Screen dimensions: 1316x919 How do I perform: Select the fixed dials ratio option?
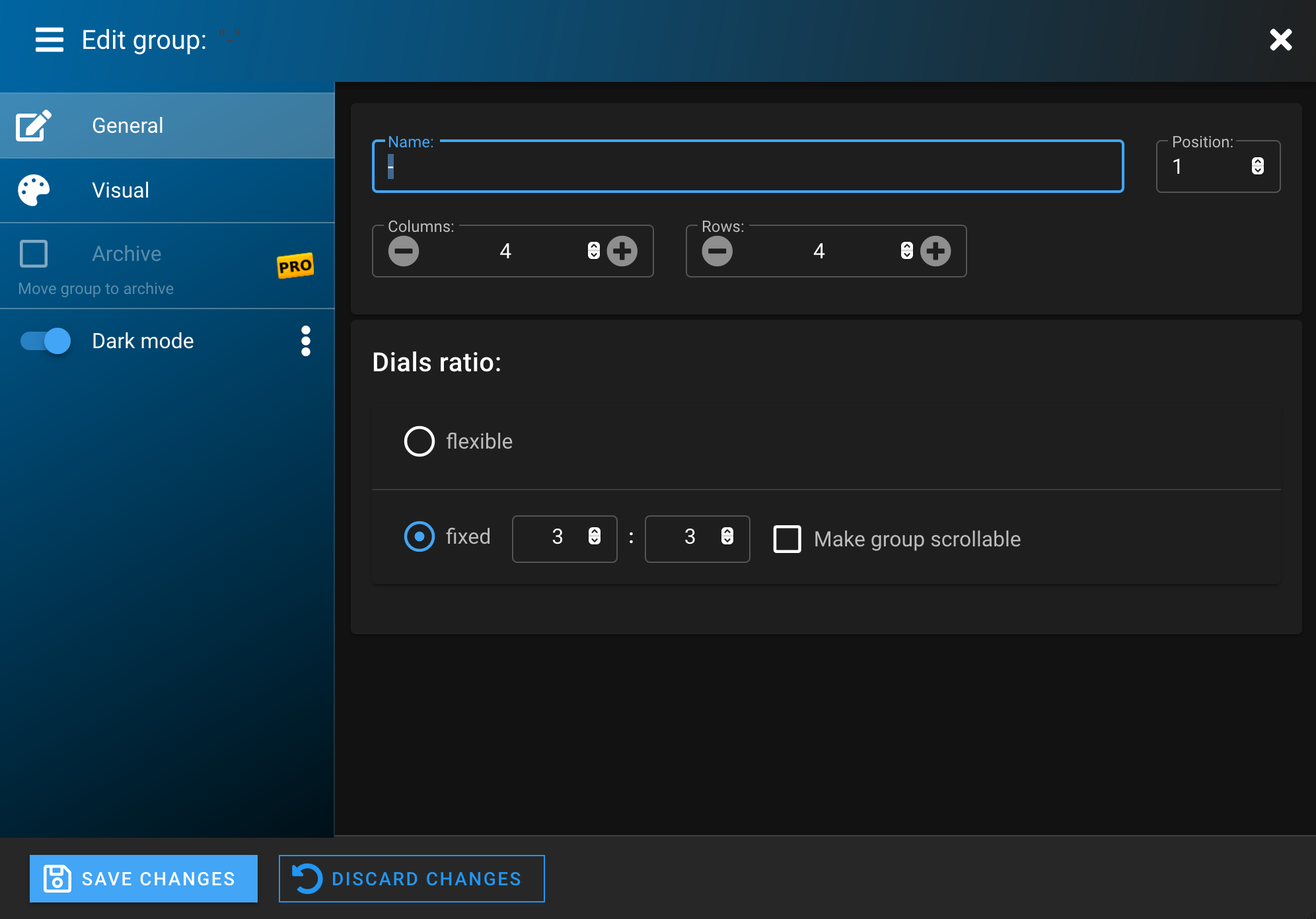pyautogui.click(x=420, y=536)
